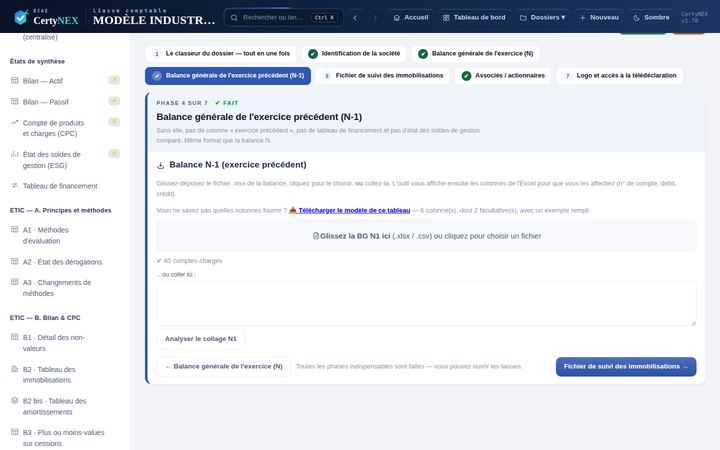Continue to Fichier de suivi des immobilisations
720x450 pixels.
coord(626,366)
